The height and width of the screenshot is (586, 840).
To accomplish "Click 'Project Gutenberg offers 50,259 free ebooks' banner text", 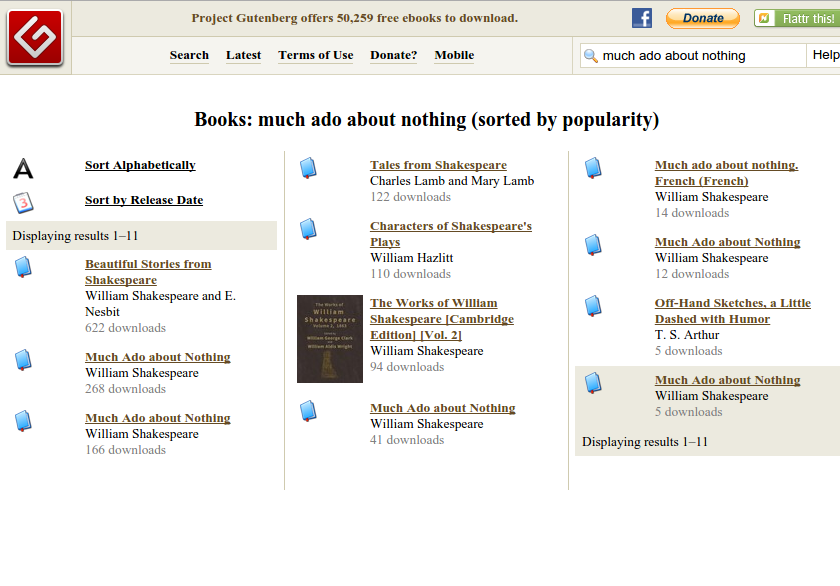I will point(355,18).
